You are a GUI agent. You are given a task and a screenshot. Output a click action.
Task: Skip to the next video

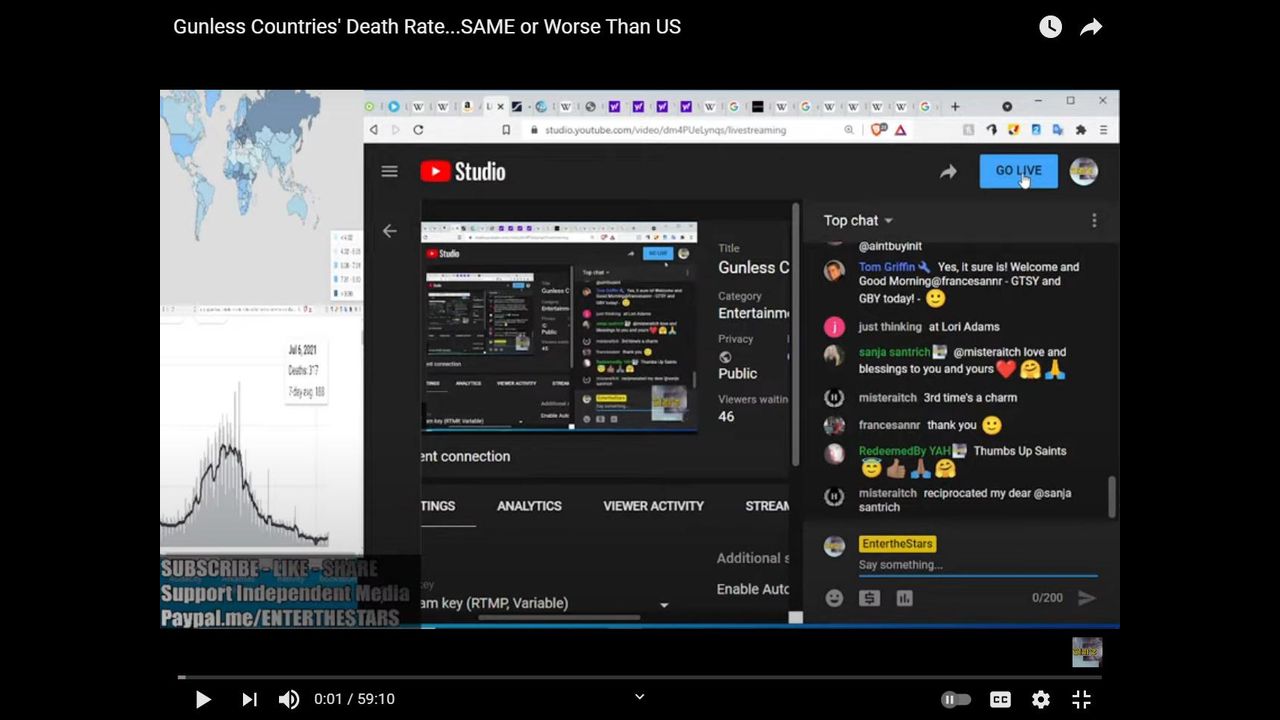coord(249,699)
